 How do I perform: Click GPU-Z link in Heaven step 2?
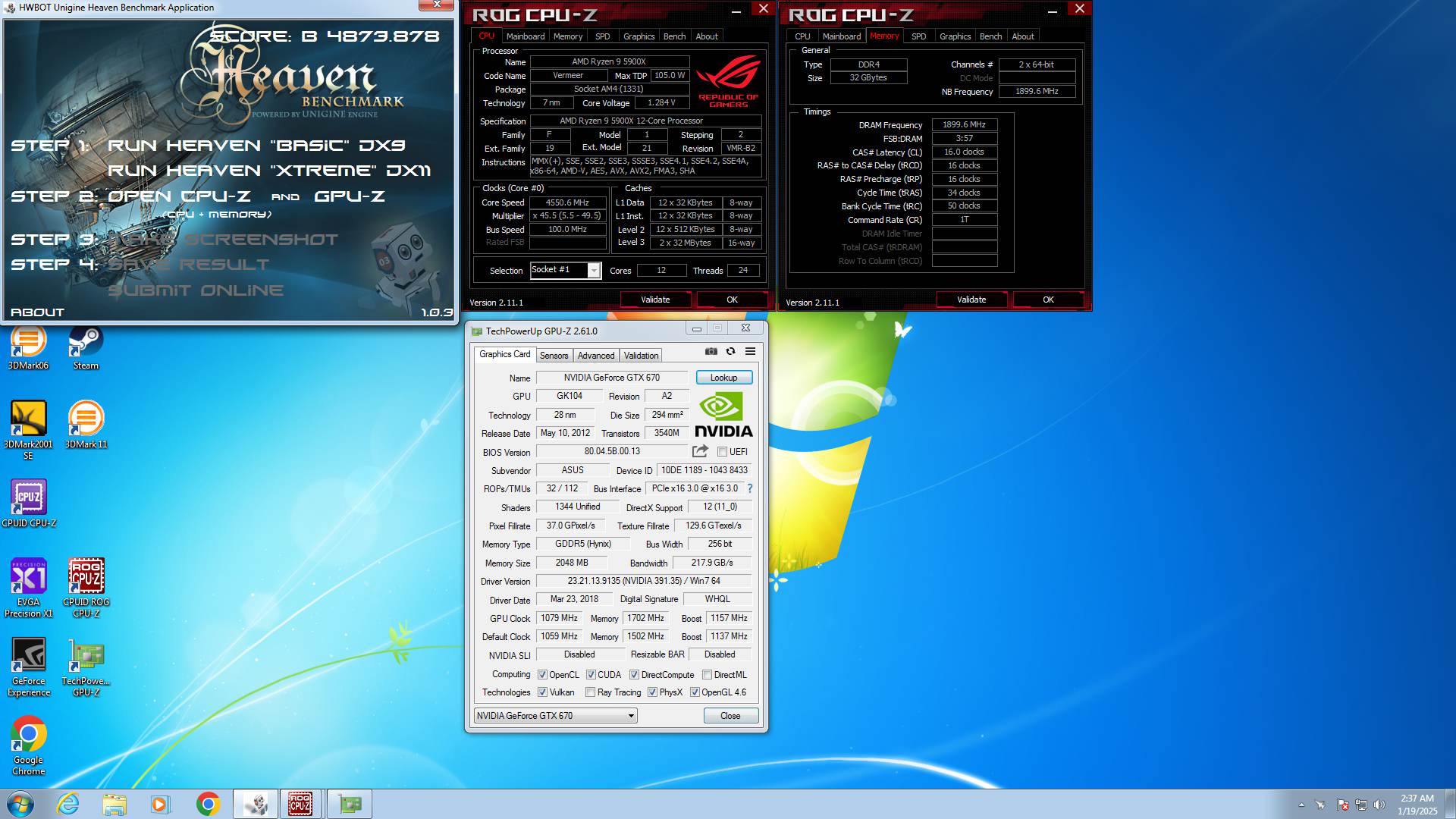pos(350,196)
